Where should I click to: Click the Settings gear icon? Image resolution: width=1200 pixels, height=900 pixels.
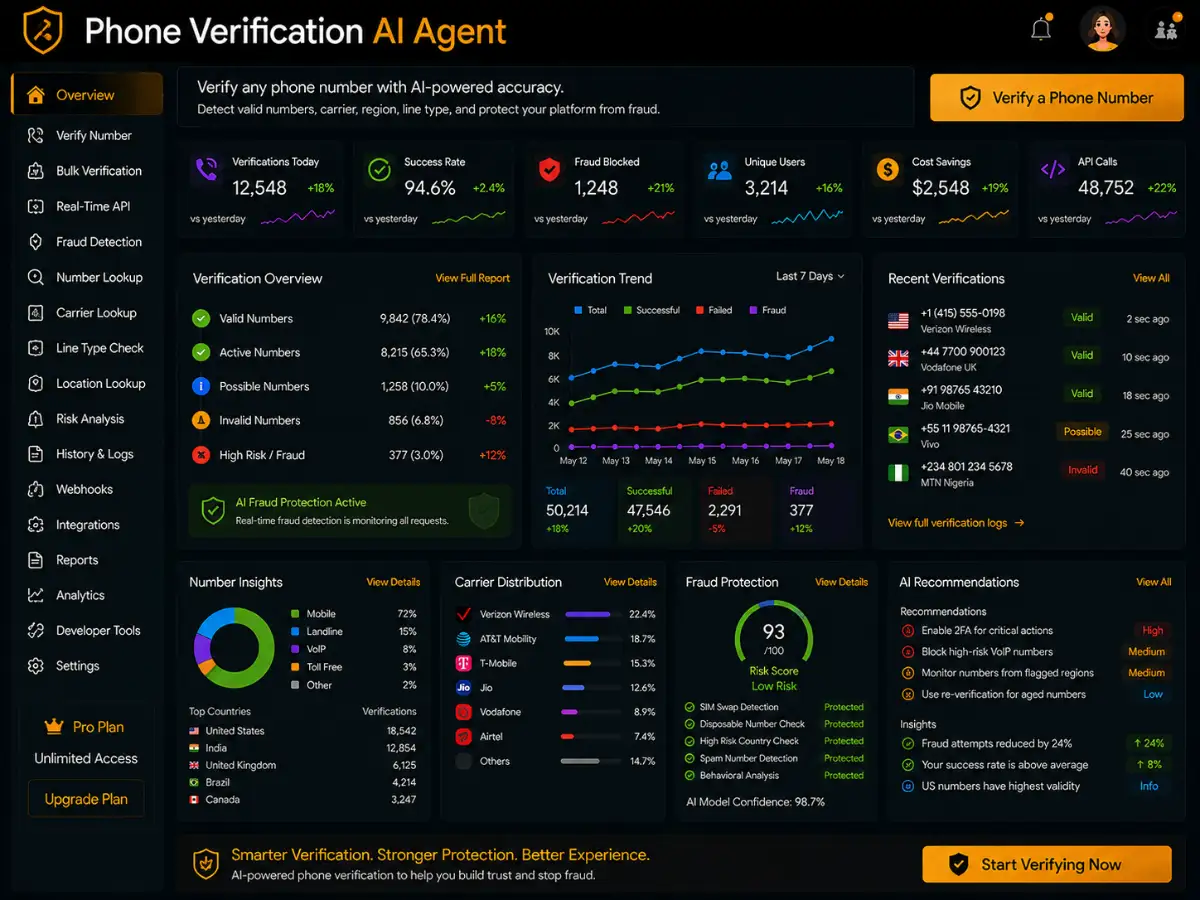(x=36, y=666)
